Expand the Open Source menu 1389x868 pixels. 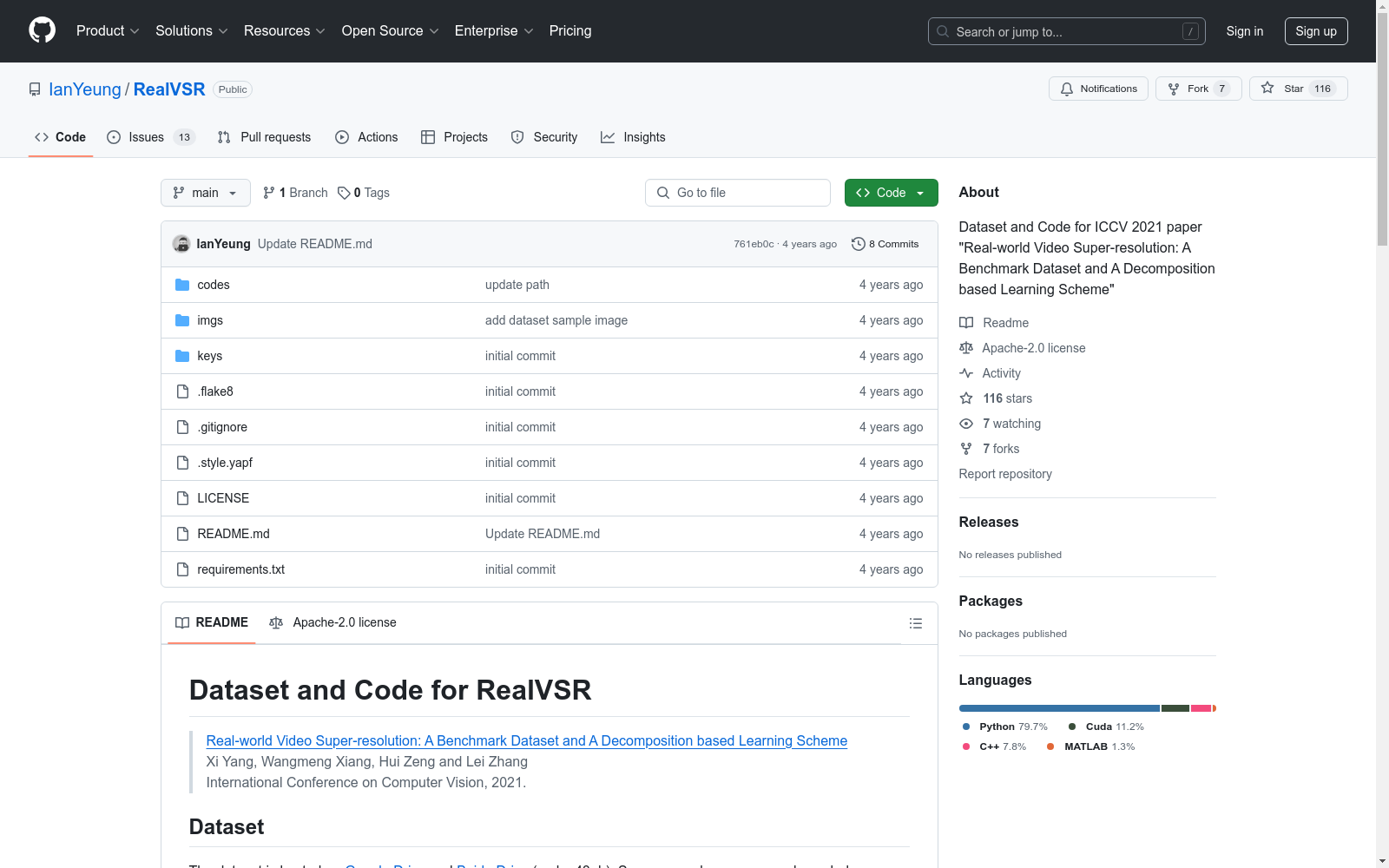pos(391,31)
